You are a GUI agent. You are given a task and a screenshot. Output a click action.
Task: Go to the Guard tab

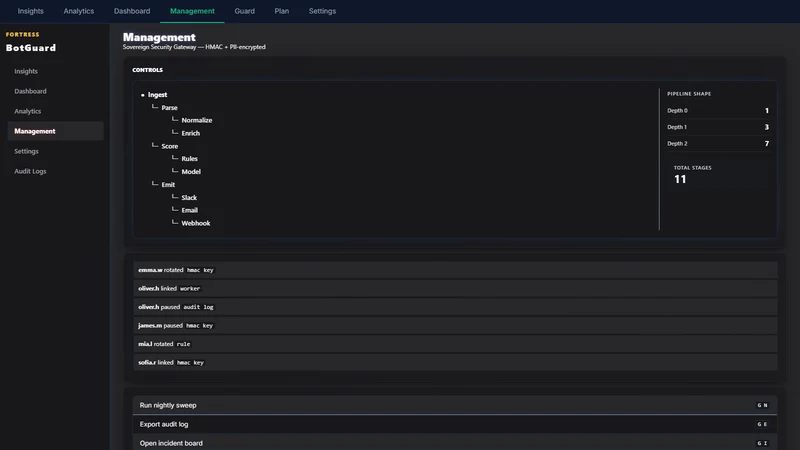point(244,11)
